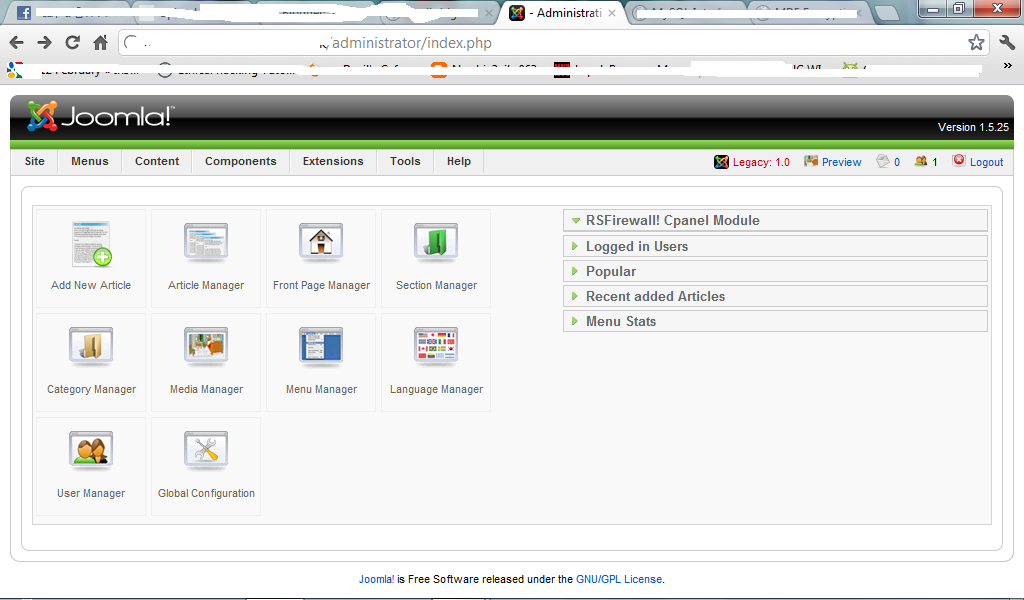Click the Version 1.5.25 text
Viewport: 1024px width, 600px height.
tap(973, 127)
